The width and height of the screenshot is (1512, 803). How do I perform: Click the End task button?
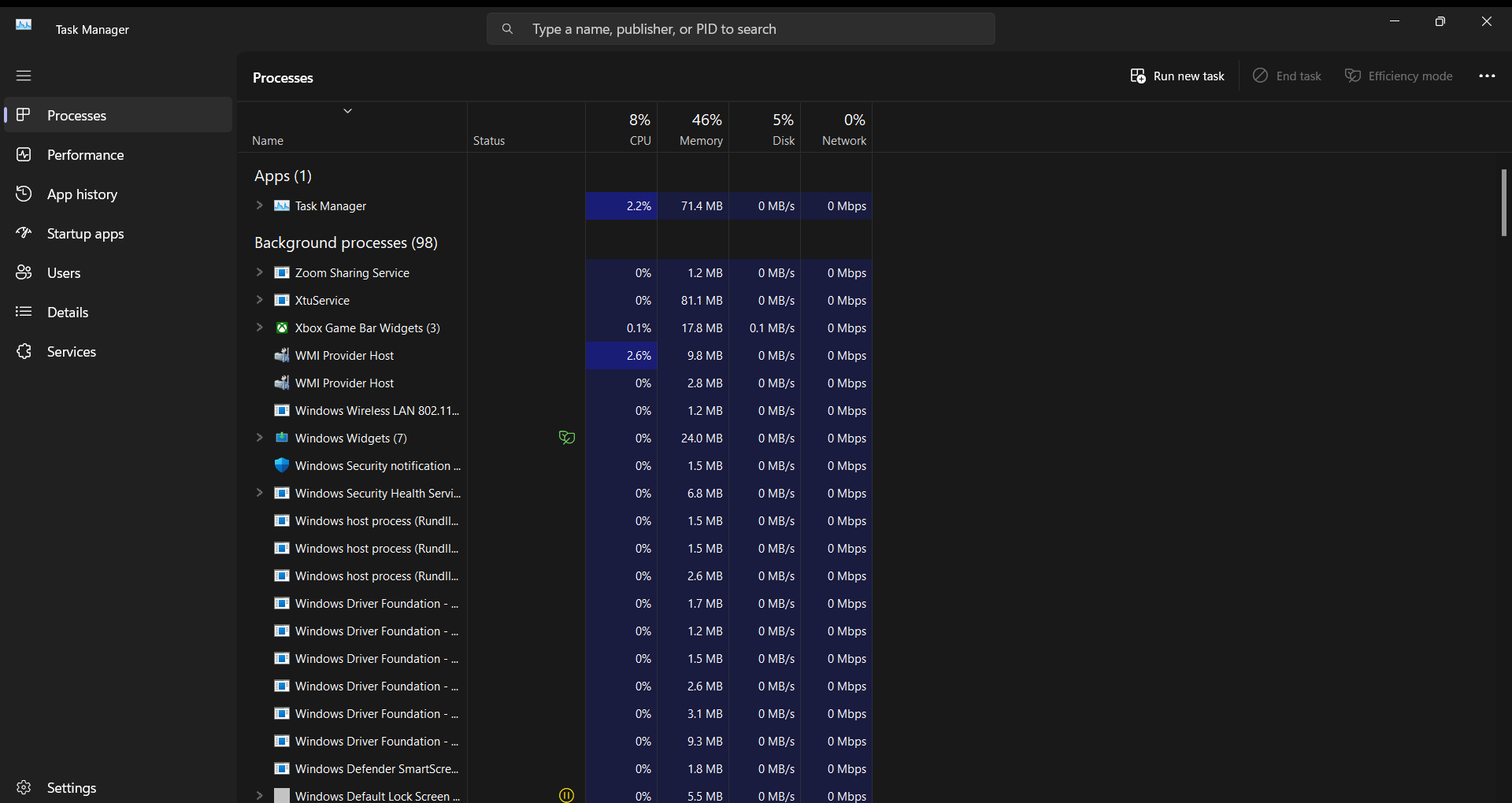[x=1287, y=76]
